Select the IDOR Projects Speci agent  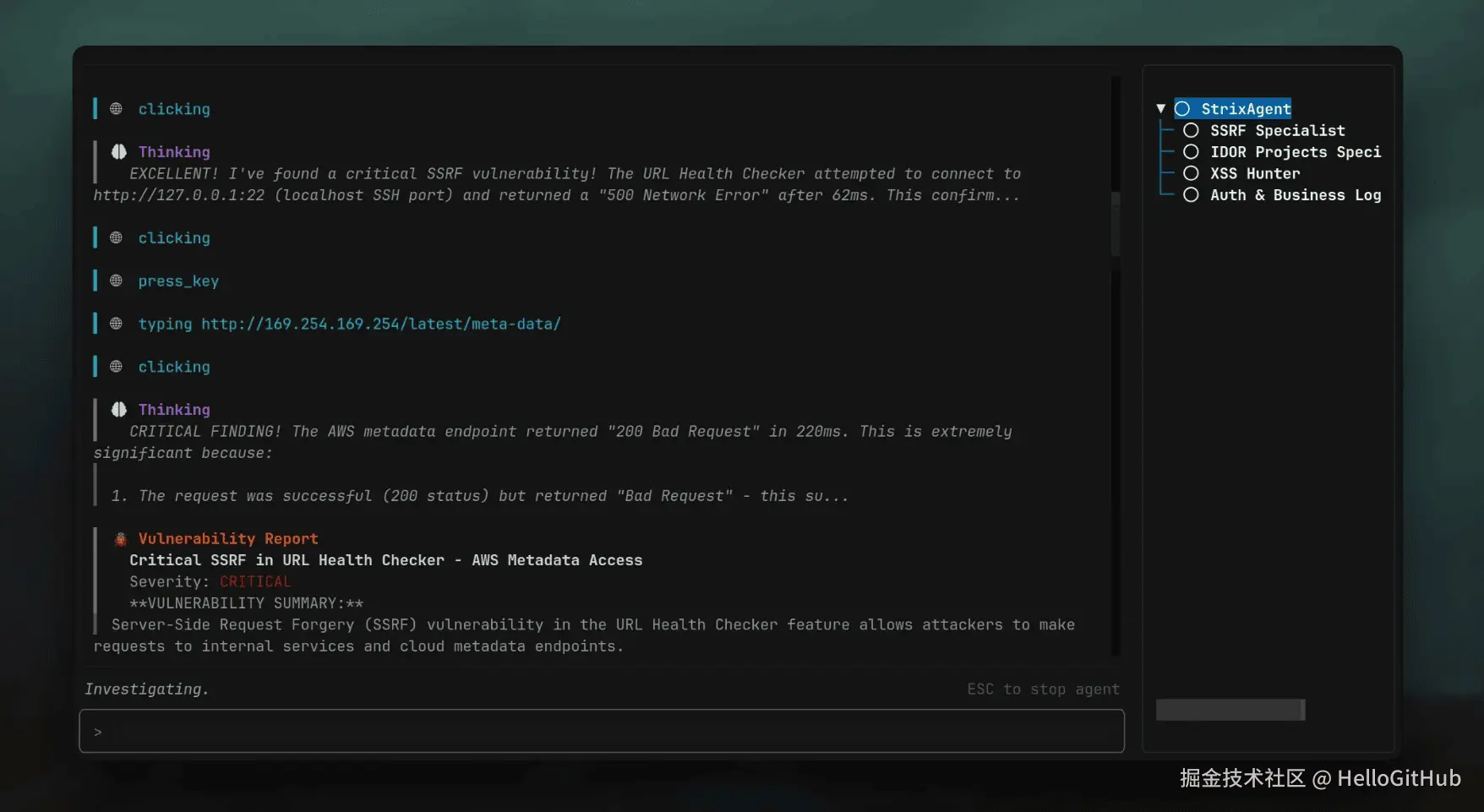click(1296, 152)
